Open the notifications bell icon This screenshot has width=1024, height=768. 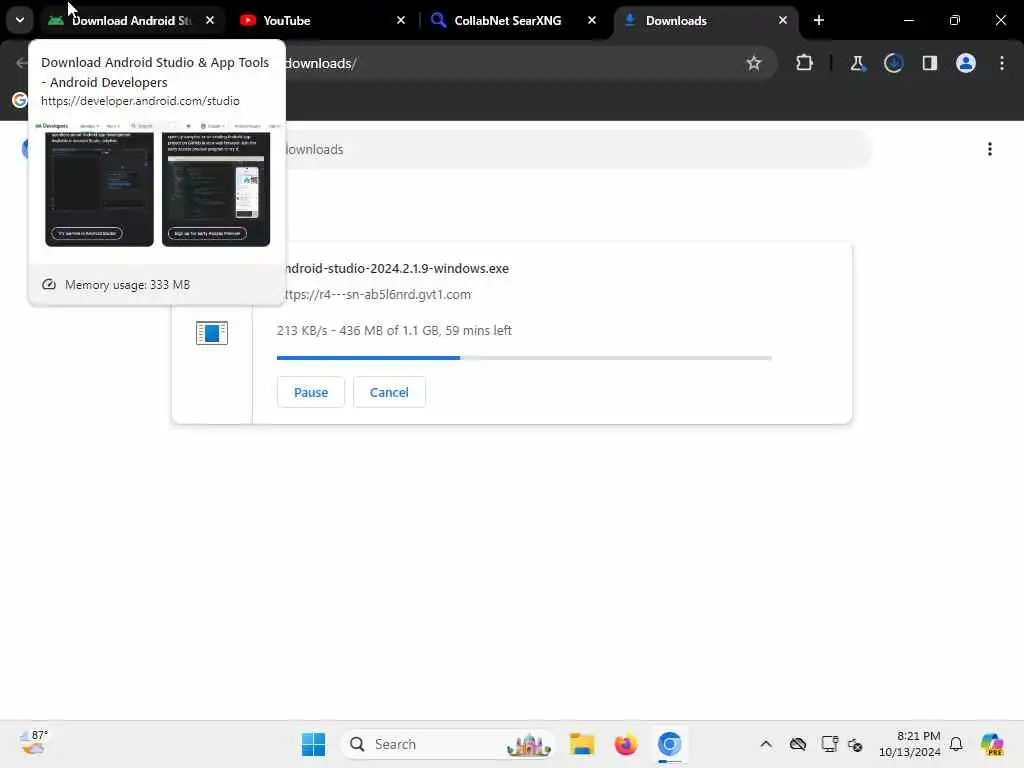click(x=956, y=744)
